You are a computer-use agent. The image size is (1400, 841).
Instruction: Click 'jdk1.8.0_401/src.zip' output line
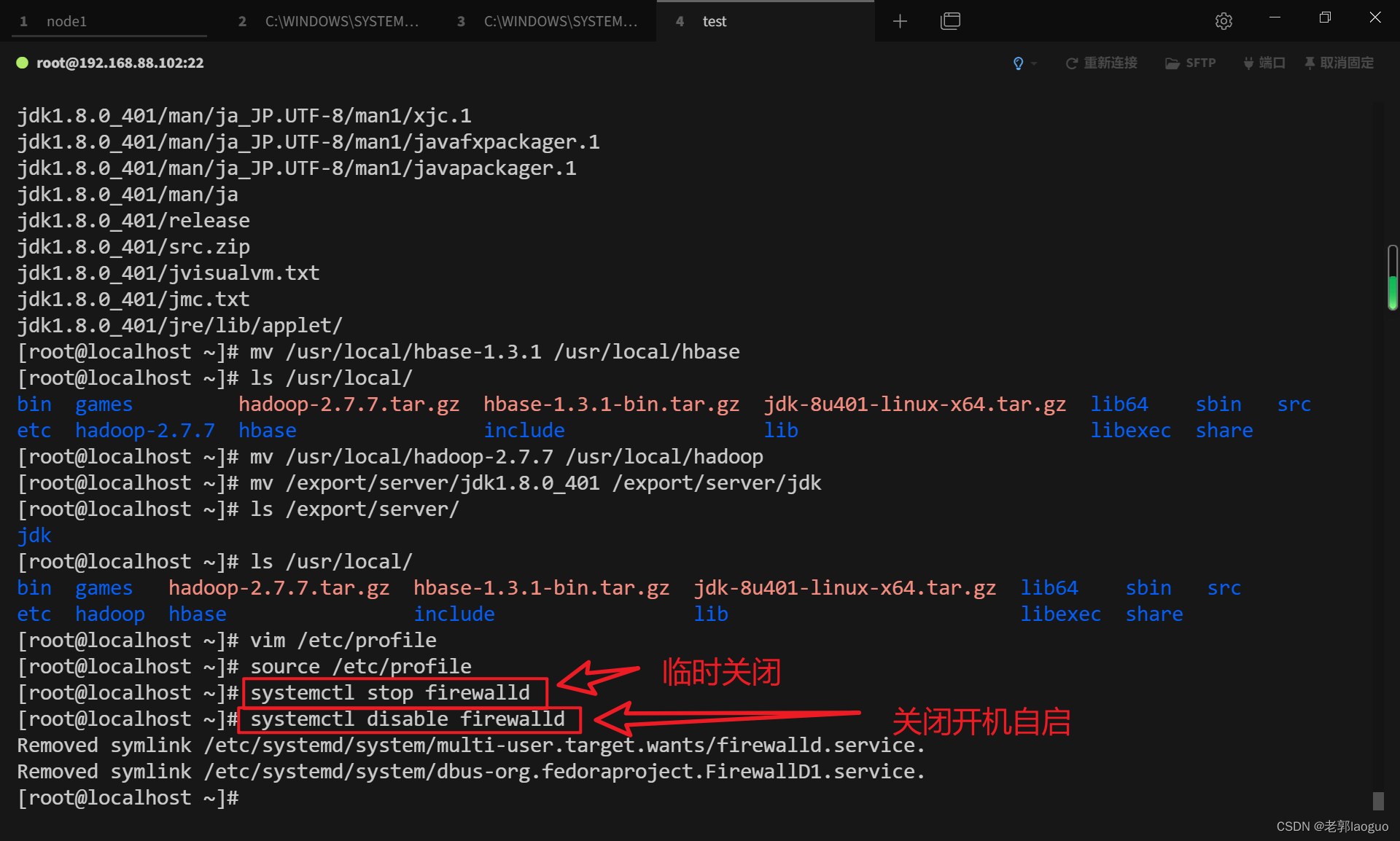[133, 246]
